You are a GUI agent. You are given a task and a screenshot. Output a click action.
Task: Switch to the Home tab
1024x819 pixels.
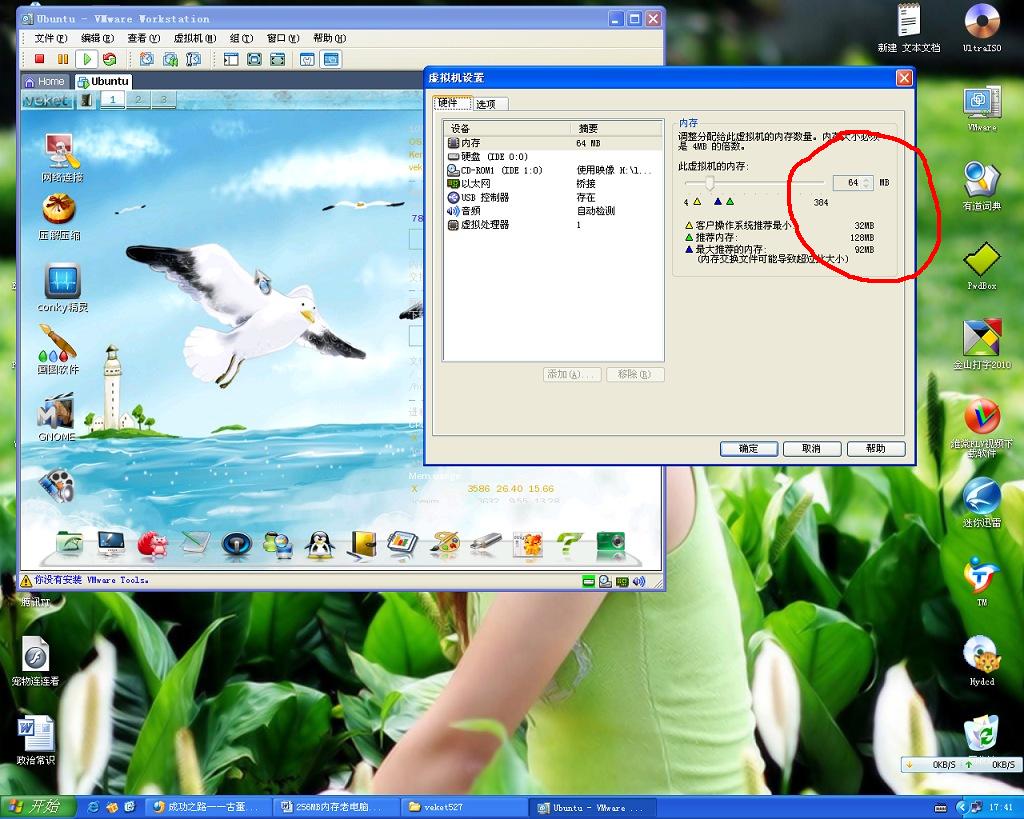coord(45,82)
